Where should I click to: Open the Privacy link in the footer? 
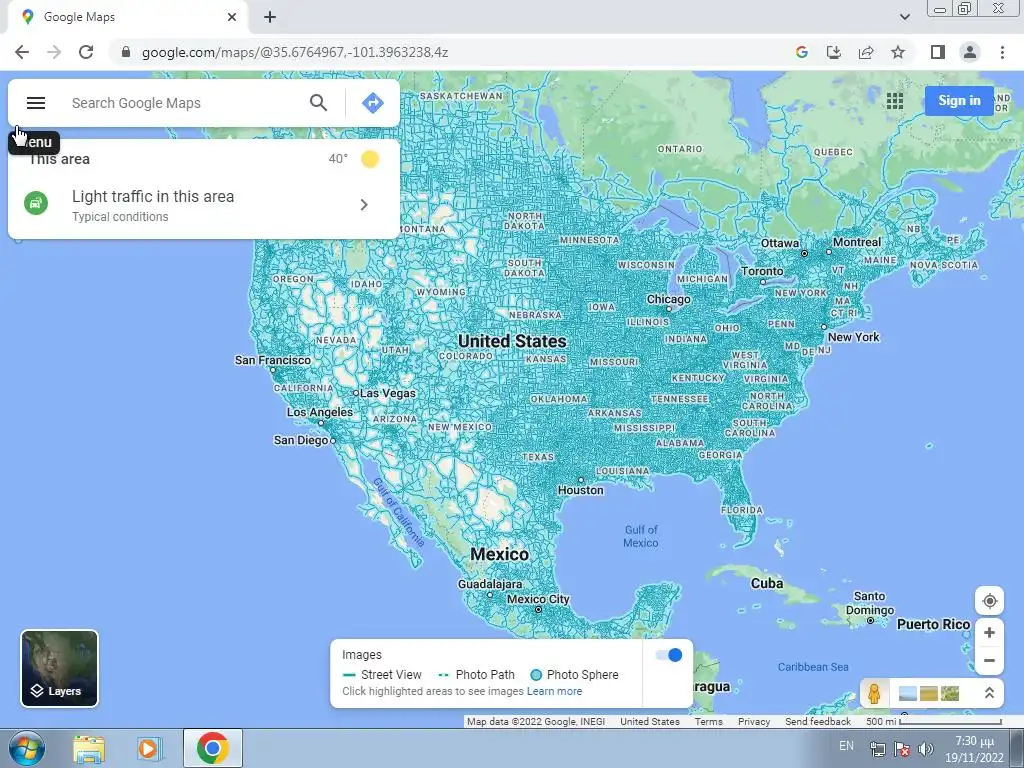(x=754, y=722)
